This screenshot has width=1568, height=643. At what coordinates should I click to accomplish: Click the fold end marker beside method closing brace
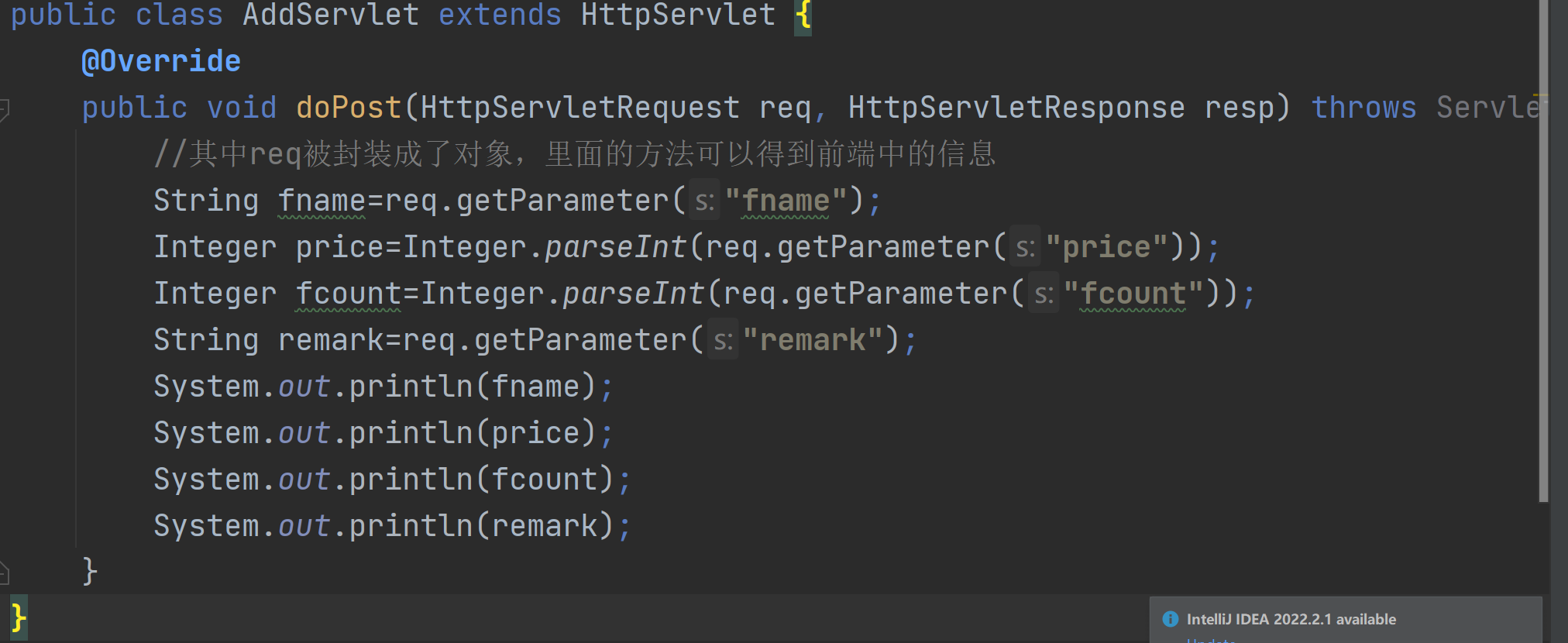pyautogui.click(x=4, y=573)
